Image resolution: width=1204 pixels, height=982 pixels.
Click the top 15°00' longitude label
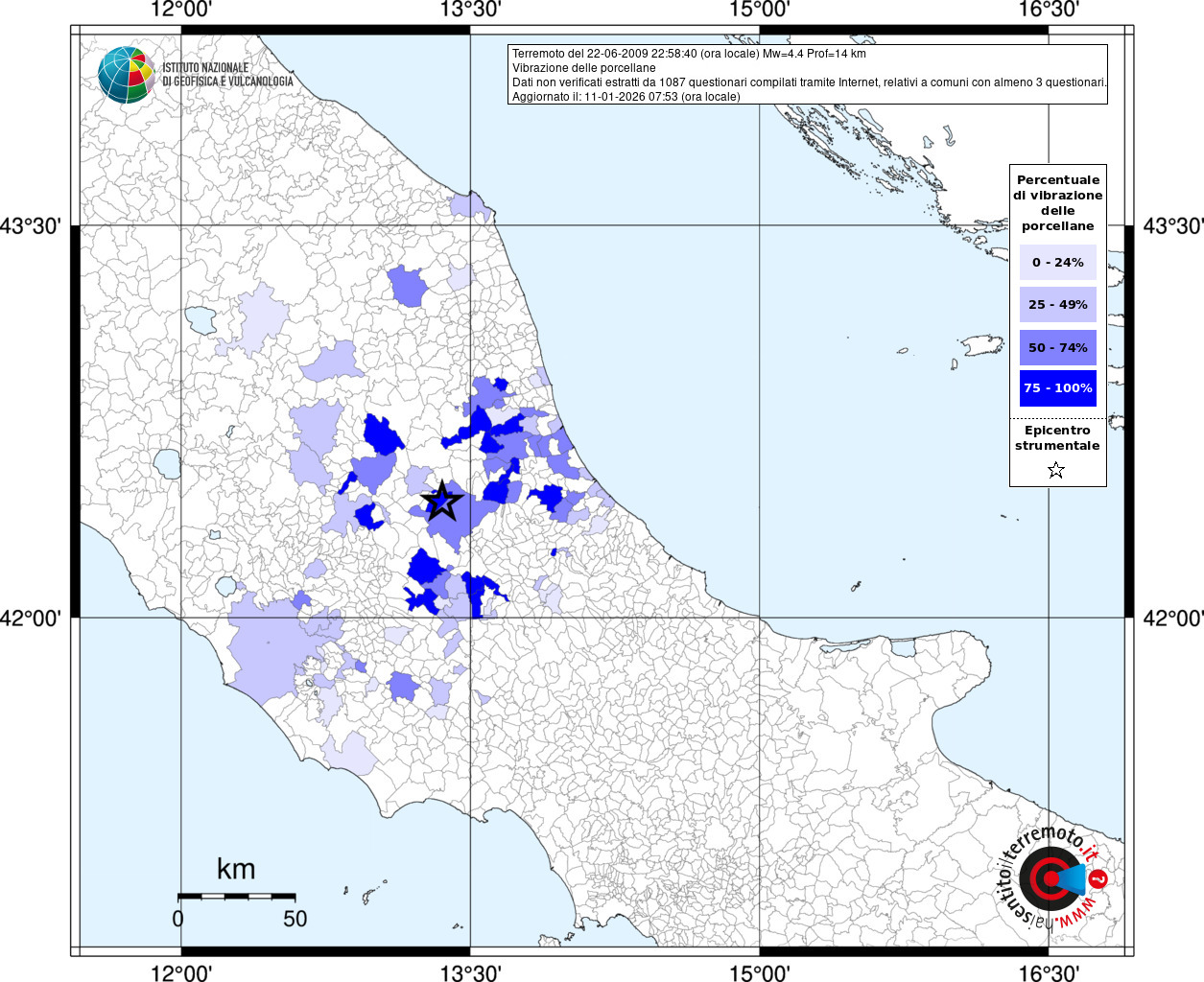tap(760, 10)
